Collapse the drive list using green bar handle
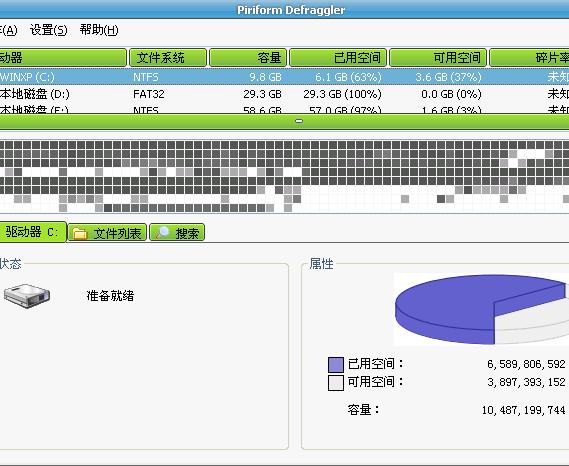This screenshot has width=569, height=466. click(x=299, y=121)
